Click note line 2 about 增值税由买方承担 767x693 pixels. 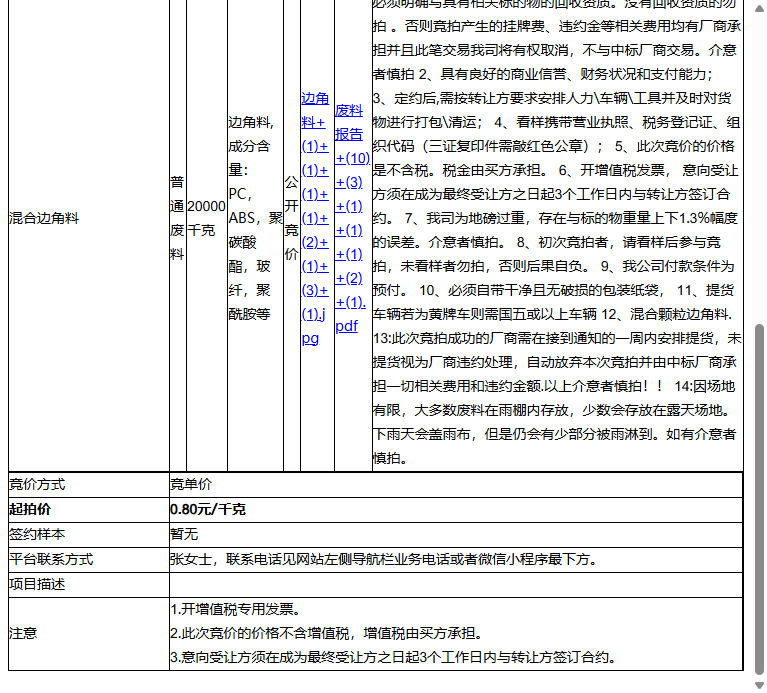click(x=327, y=634)
